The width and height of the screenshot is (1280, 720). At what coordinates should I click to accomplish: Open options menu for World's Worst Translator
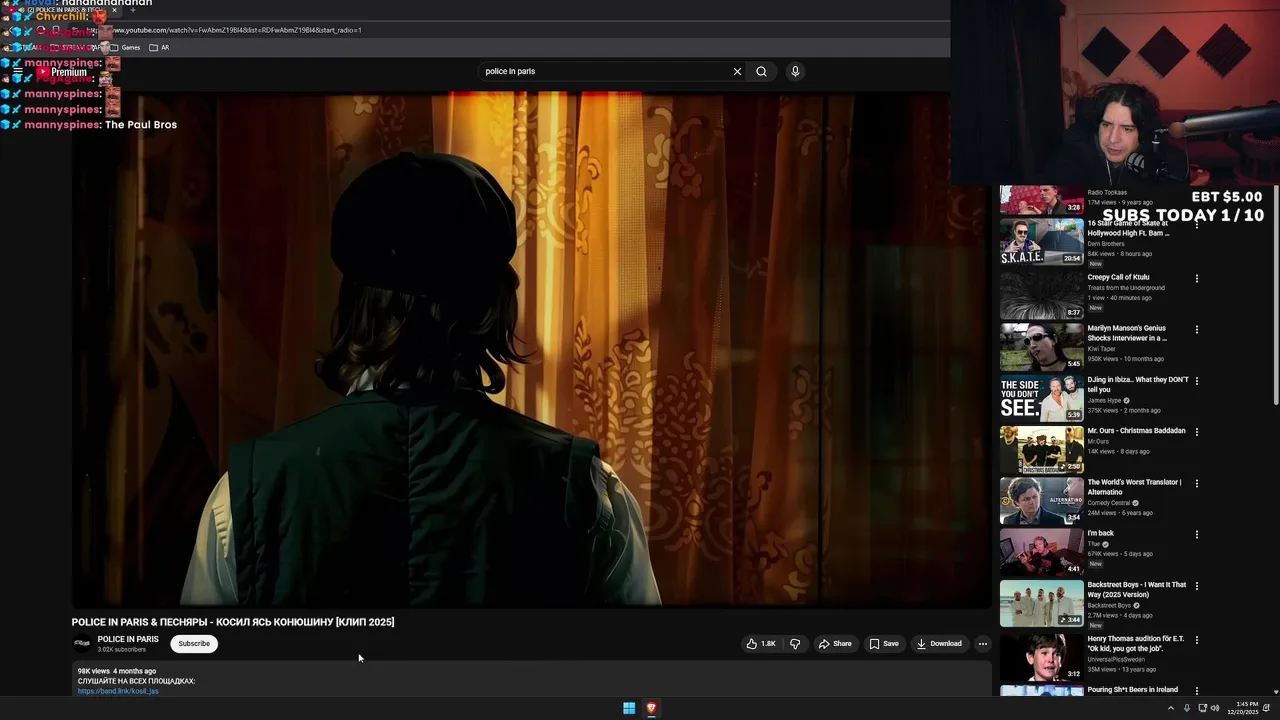1197,483
